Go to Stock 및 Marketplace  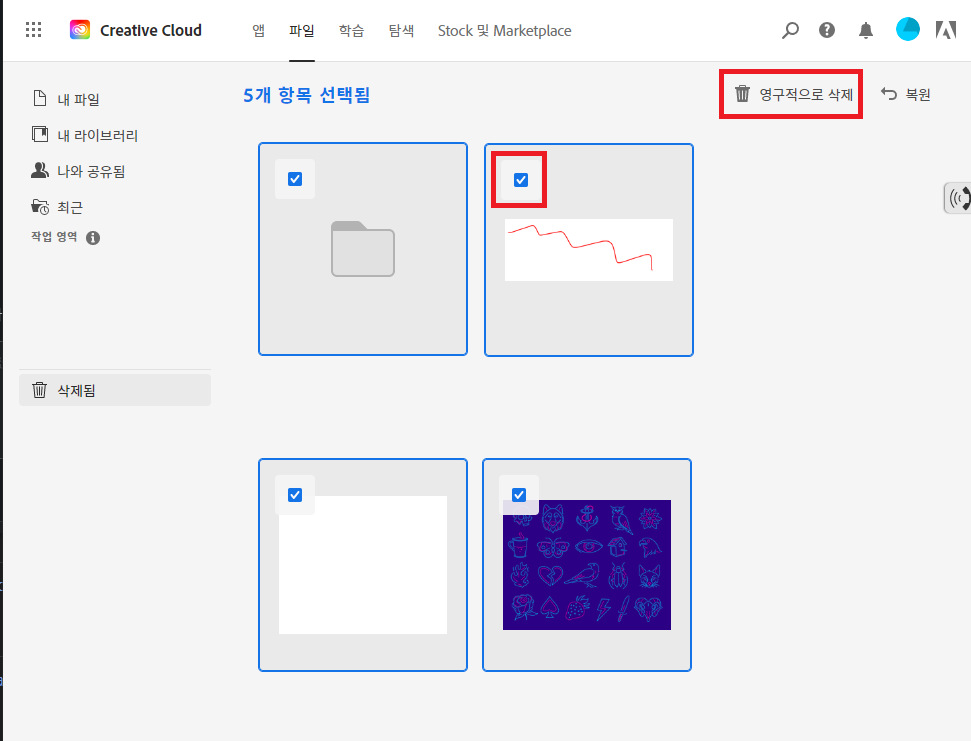pos(504,30)
